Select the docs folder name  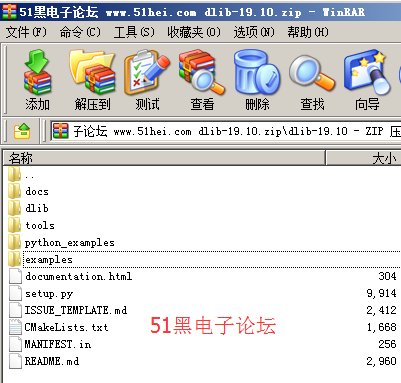coord(37,192)
